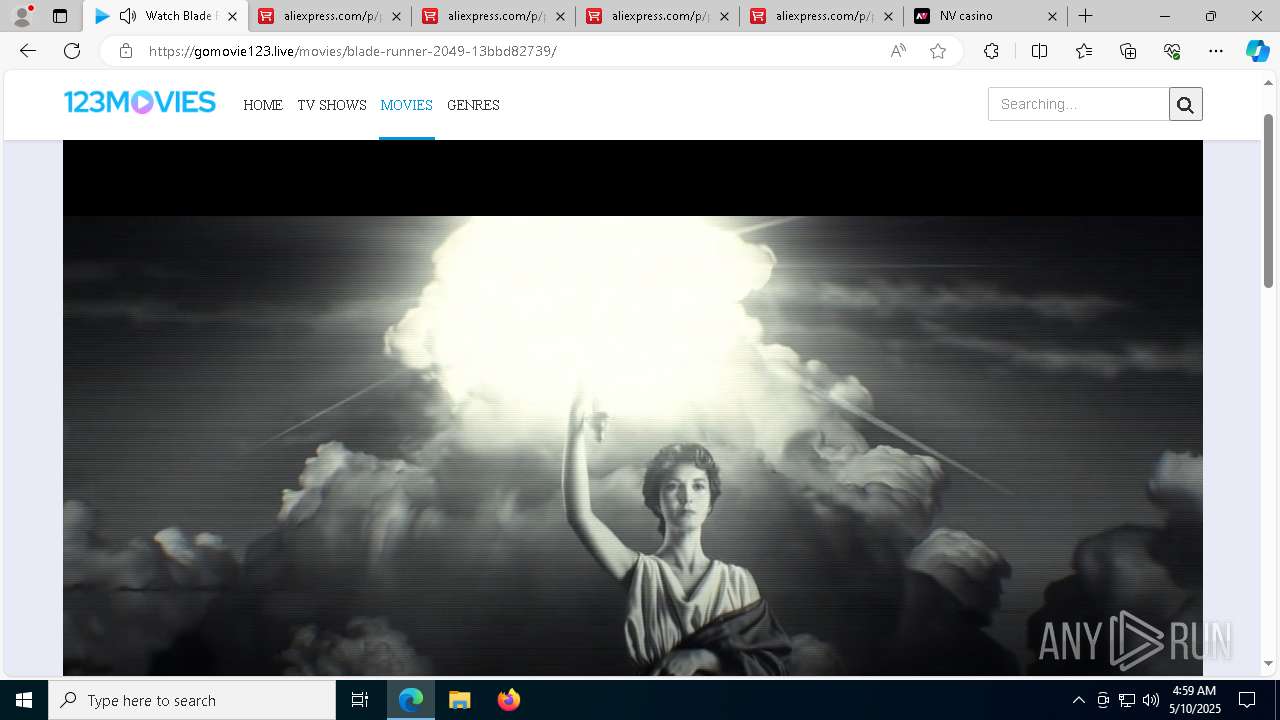Click the magnifier search button
This screenshot has height=720, width=1280.
pos(1186,104)
